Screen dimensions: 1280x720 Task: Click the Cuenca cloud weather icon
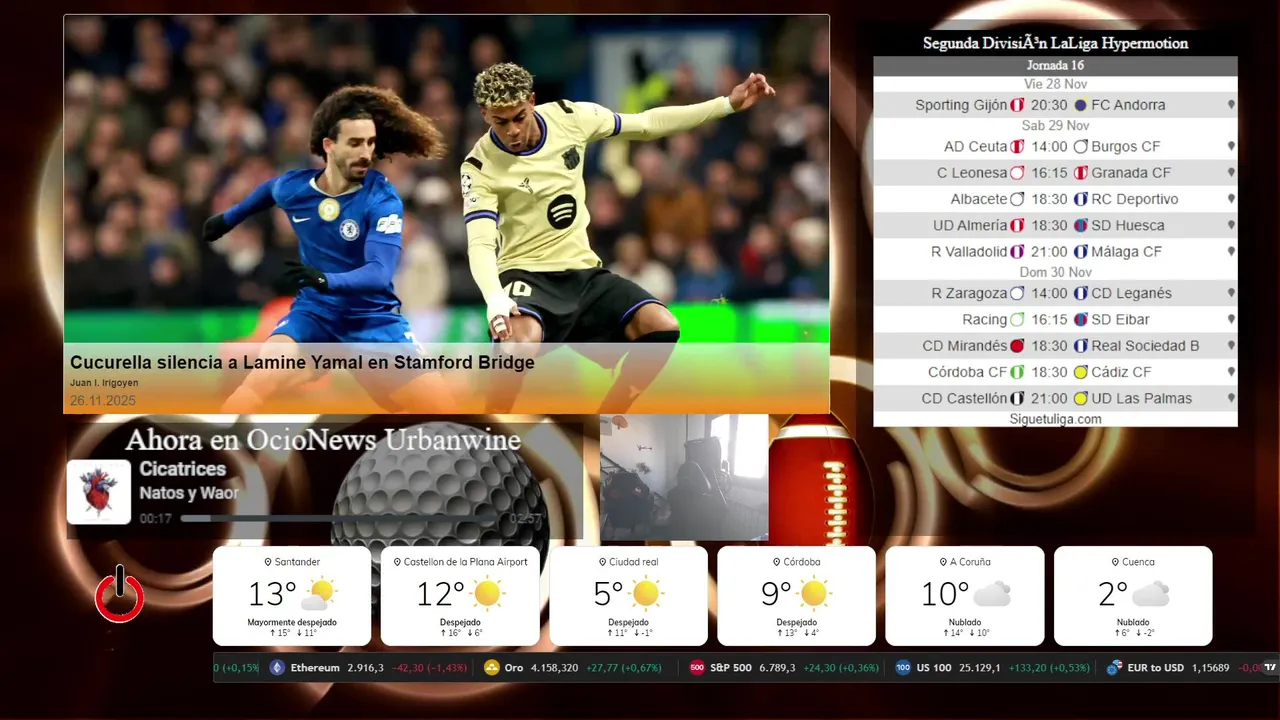[x=1150, y=595]
